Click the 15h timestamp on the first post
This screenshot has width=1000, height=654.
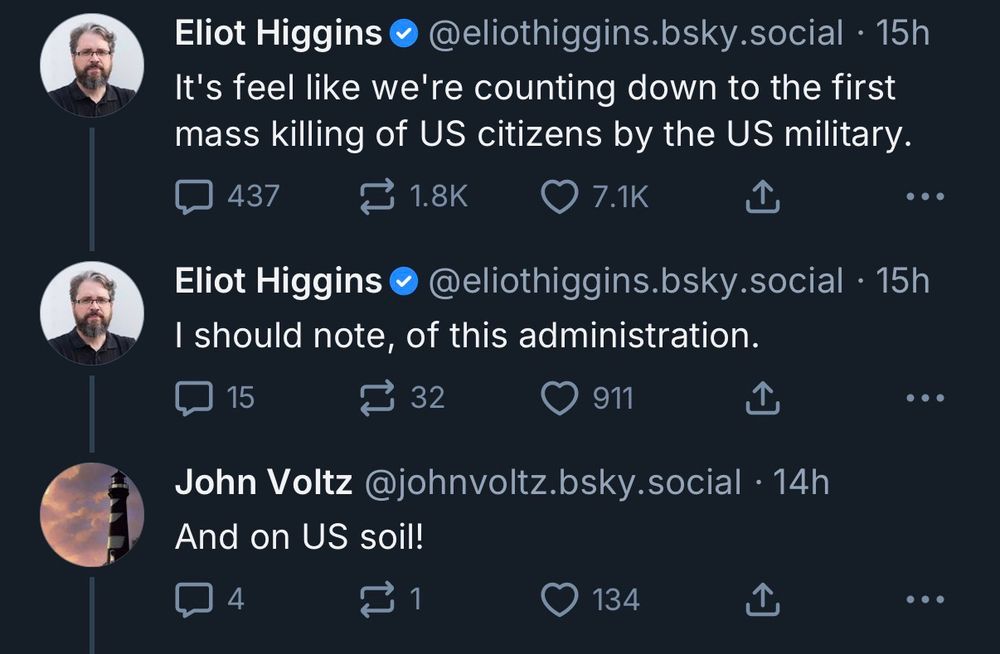tap(903, 32)
